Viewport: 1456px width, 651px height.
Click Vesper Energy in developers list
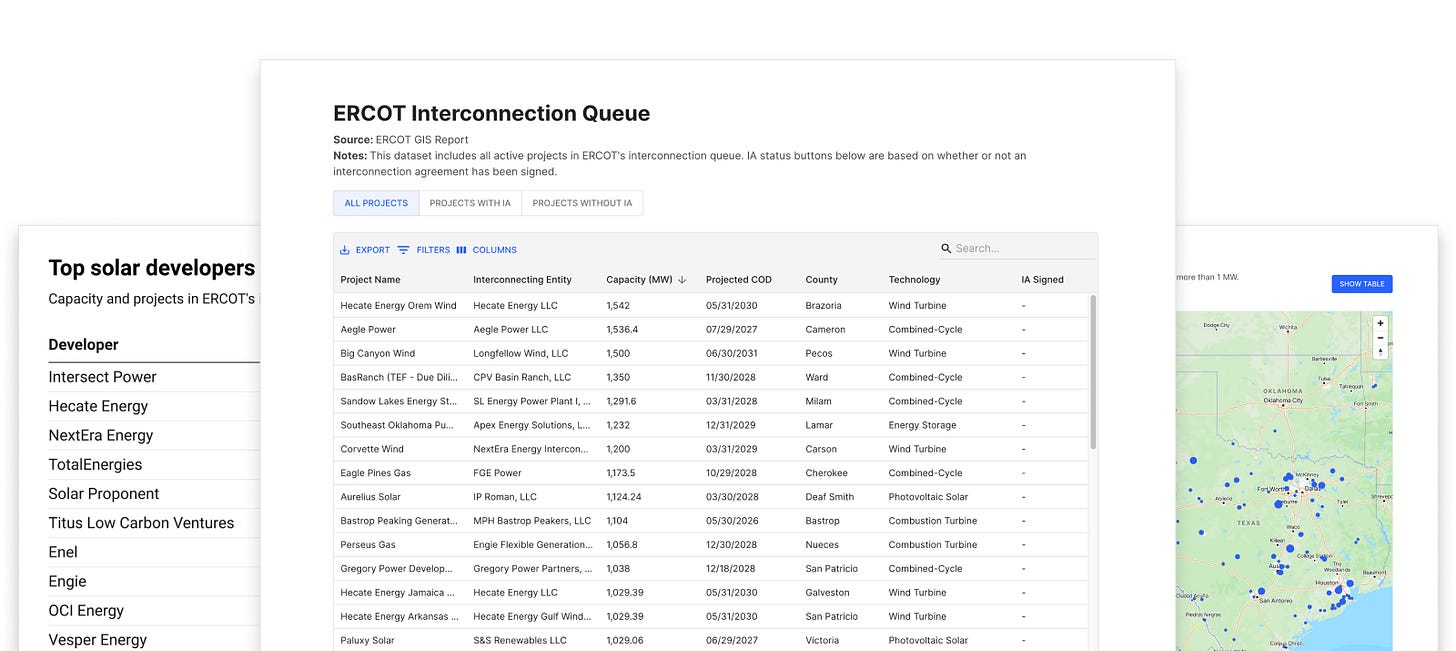[98, 640]
